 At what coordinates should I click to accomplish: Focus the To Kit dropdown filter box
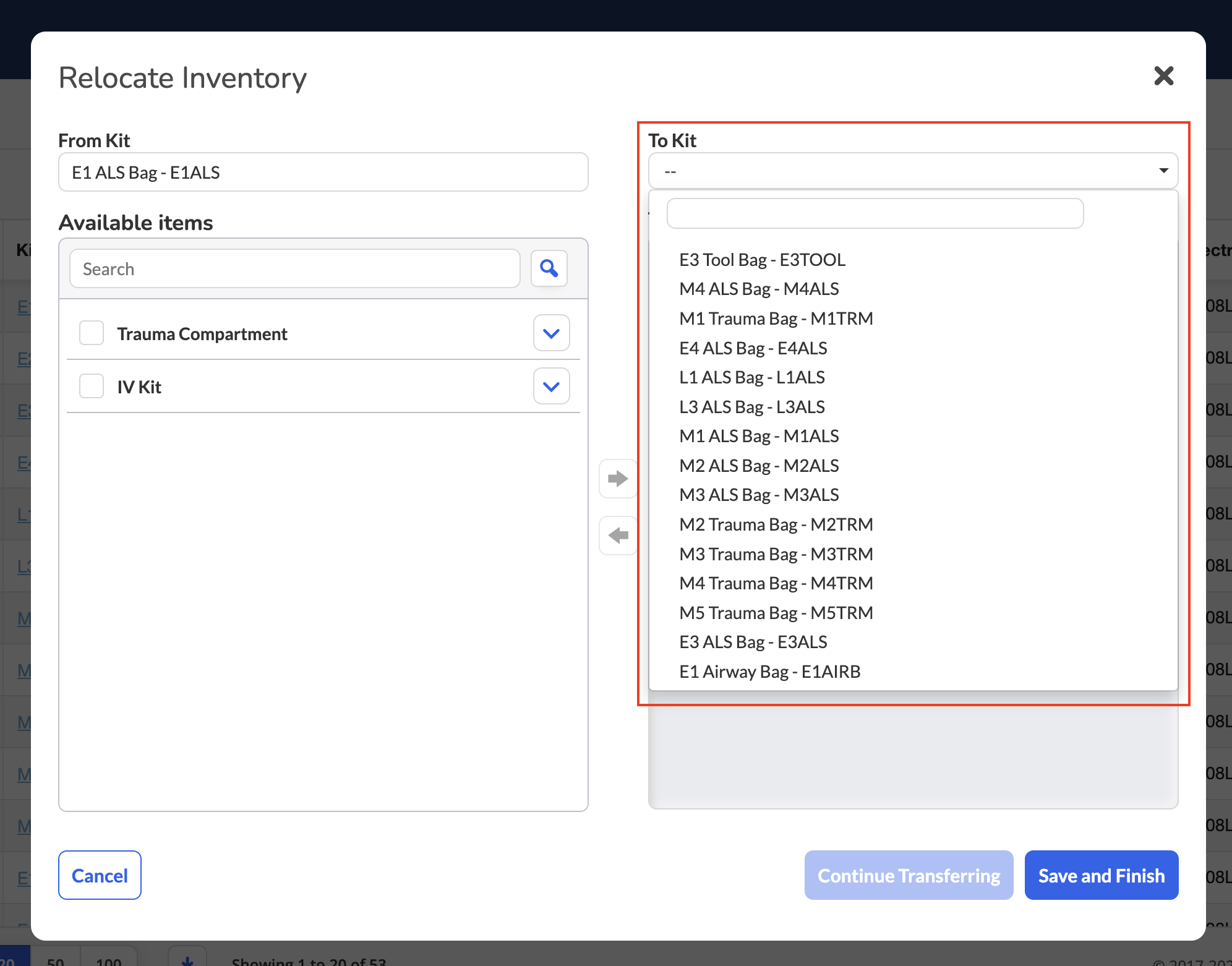click(x=875, y=213)
